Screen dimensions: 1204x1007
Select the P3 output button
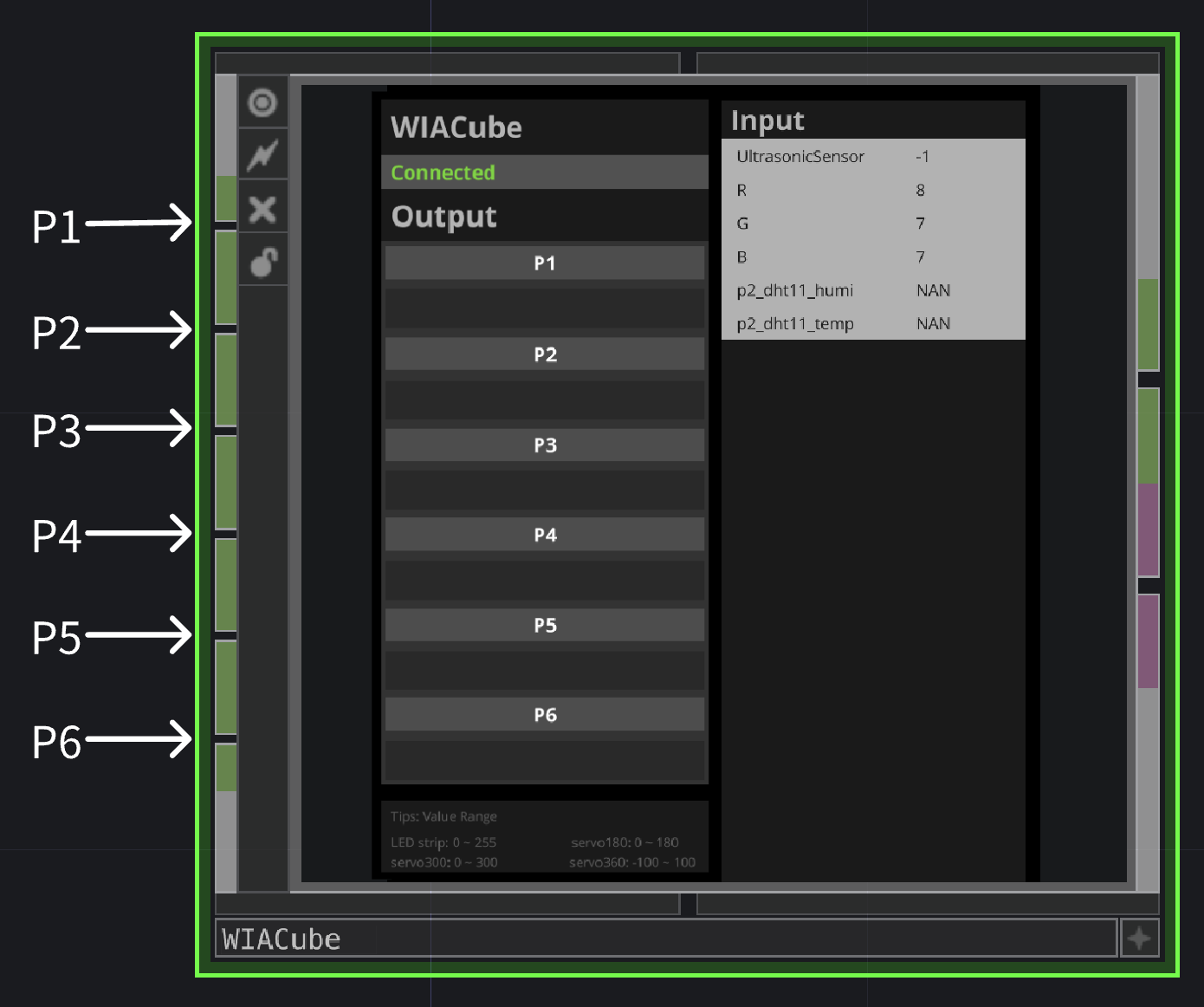545,445
